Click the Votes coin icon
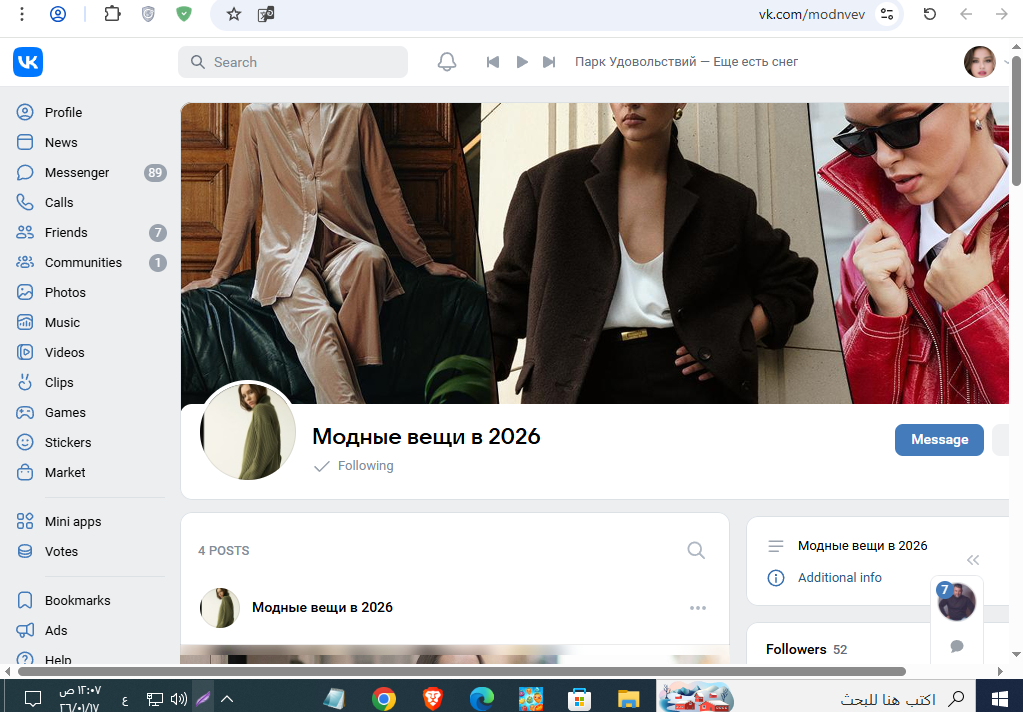Screen dimensions: 1023x712 (x=25, y=551)
